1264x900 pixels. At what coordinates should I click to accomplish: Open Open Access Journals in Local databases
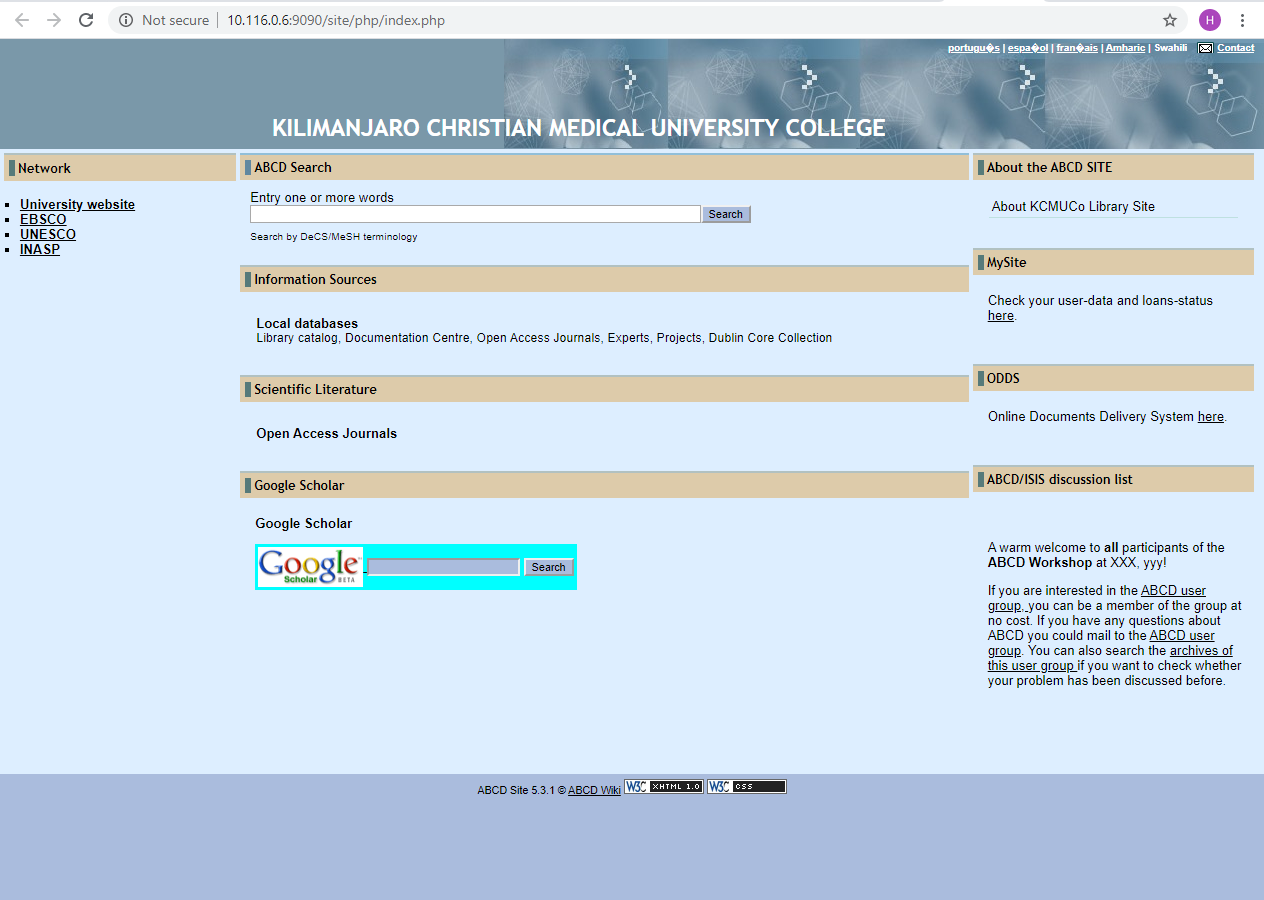538,338
